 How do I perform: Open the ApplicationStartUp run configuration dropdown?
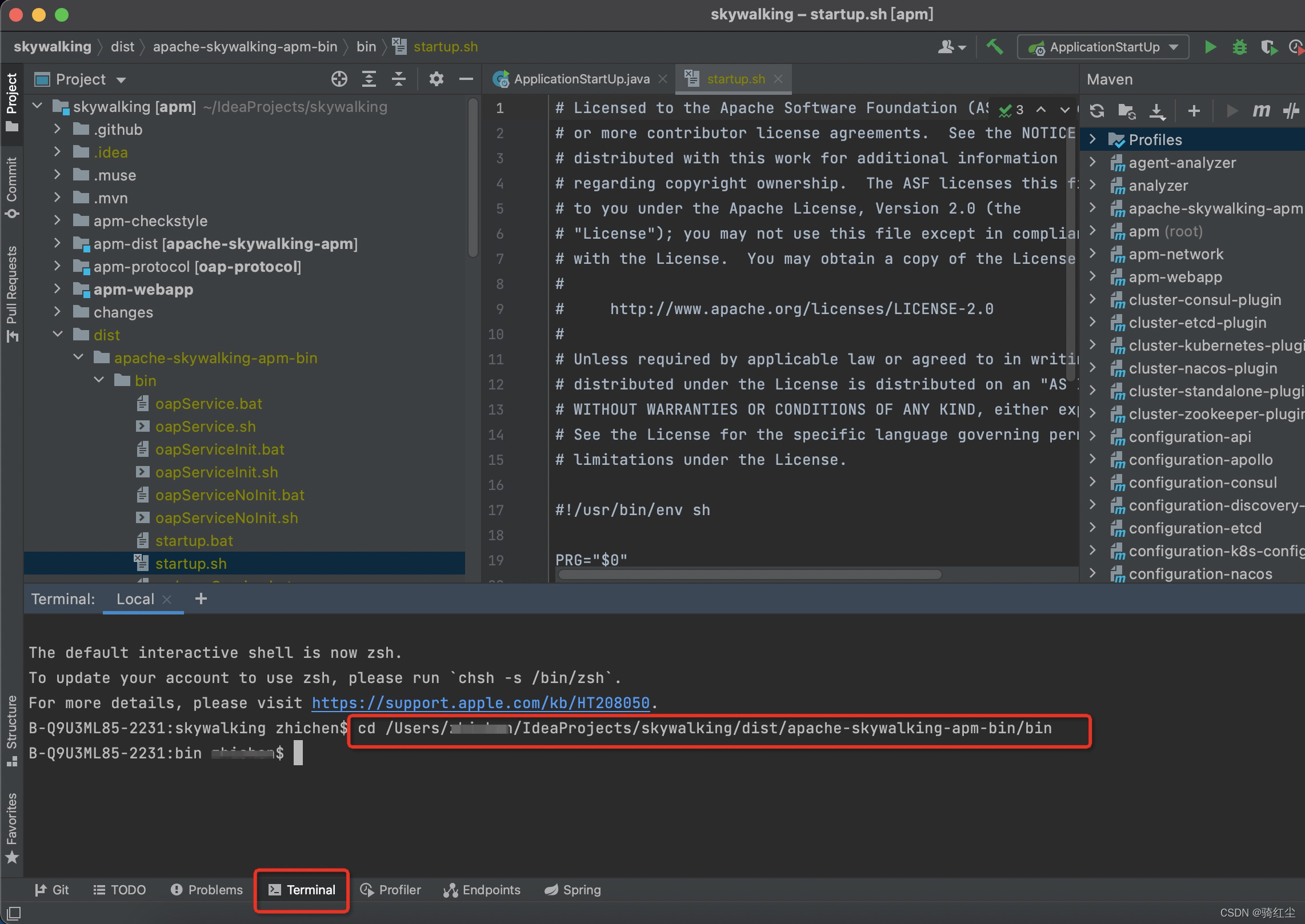tap(1103, 47)
